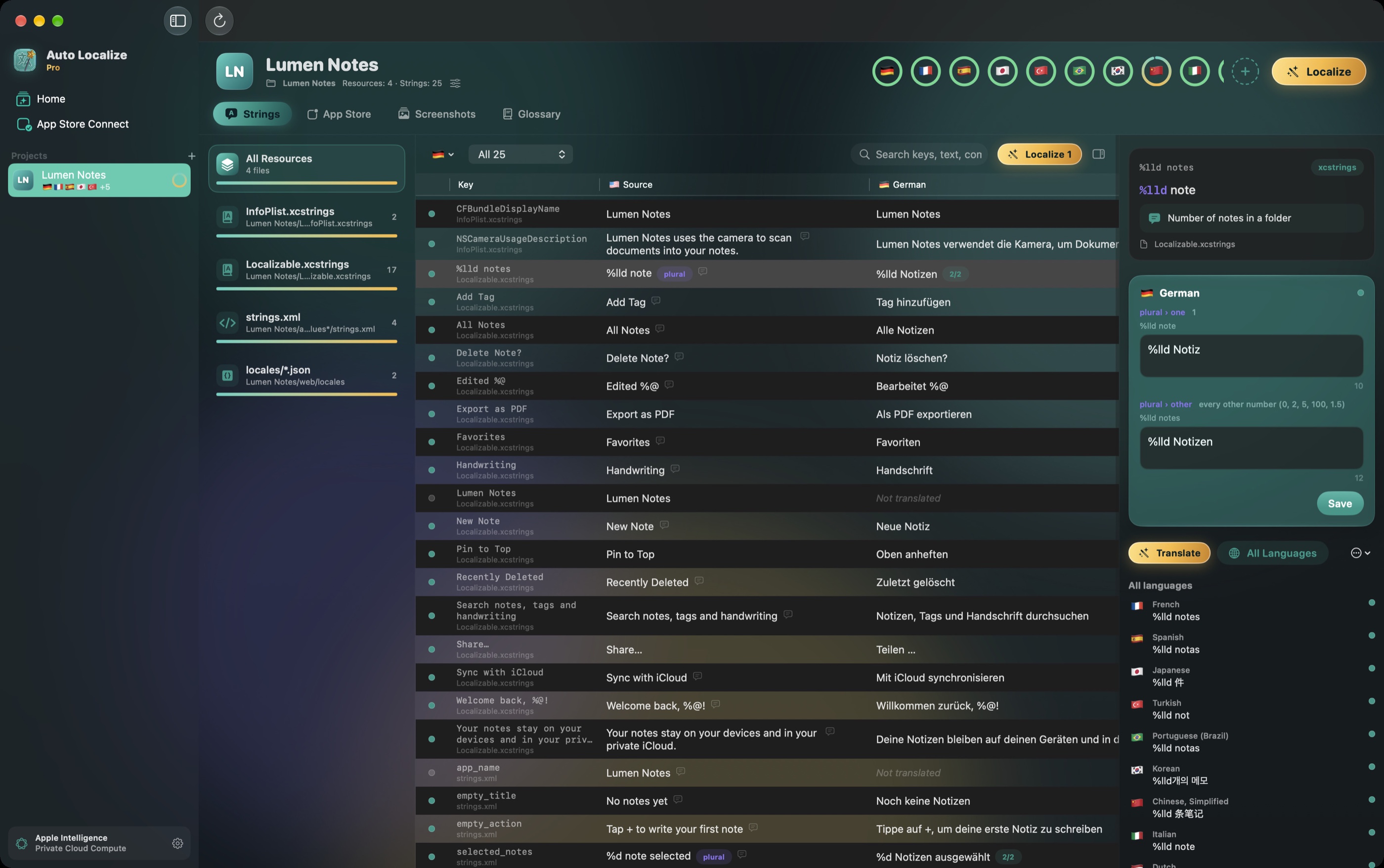The width and height of the screenshot is (1384, 868).
Task: Click the Auto Localize app icon
Action: pos(25,60)
